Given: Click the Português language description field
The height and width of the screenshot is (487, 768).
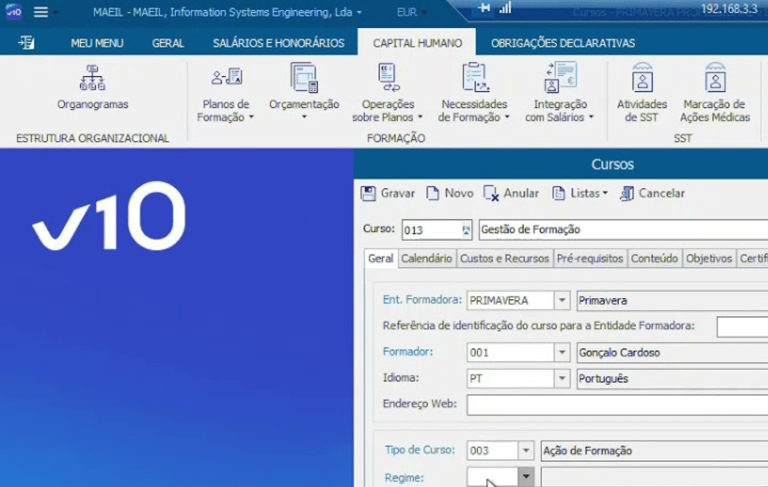Looking at the screenshot, I should click(672, 379).
